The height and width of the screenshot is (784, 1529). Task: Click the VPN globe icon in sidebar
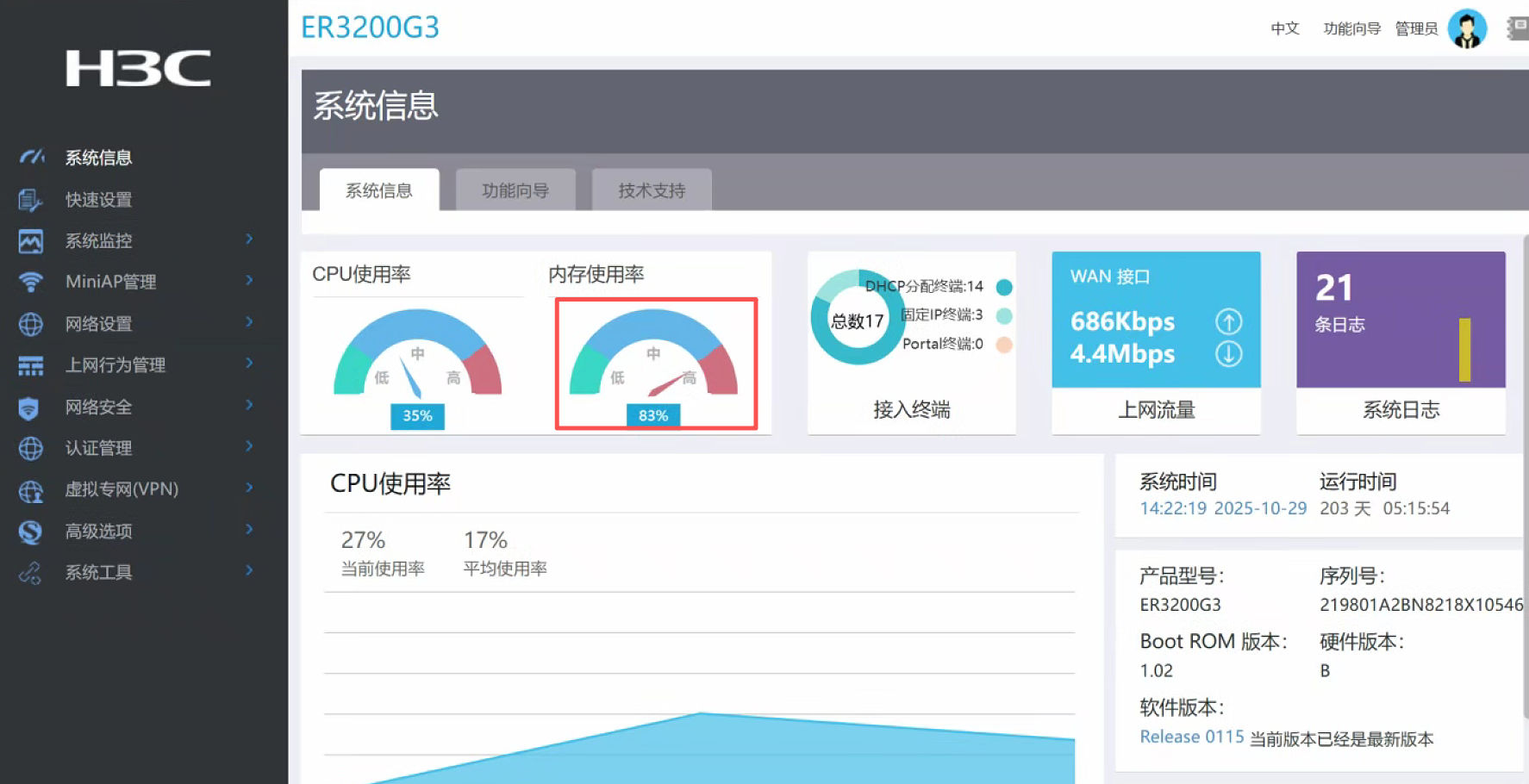pos(30,490)
